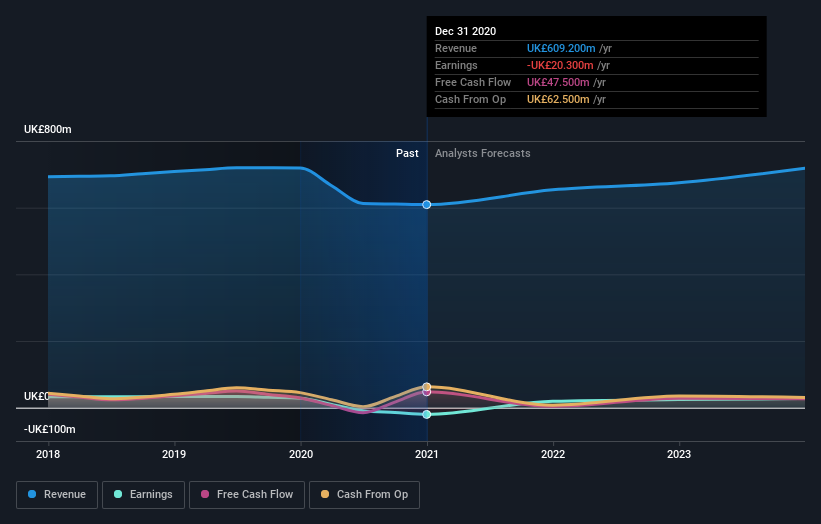821x524 pixels.
Task: Click the blue Revenue data point at 2021
Action: pyautogui.click(x=427, y=205)
